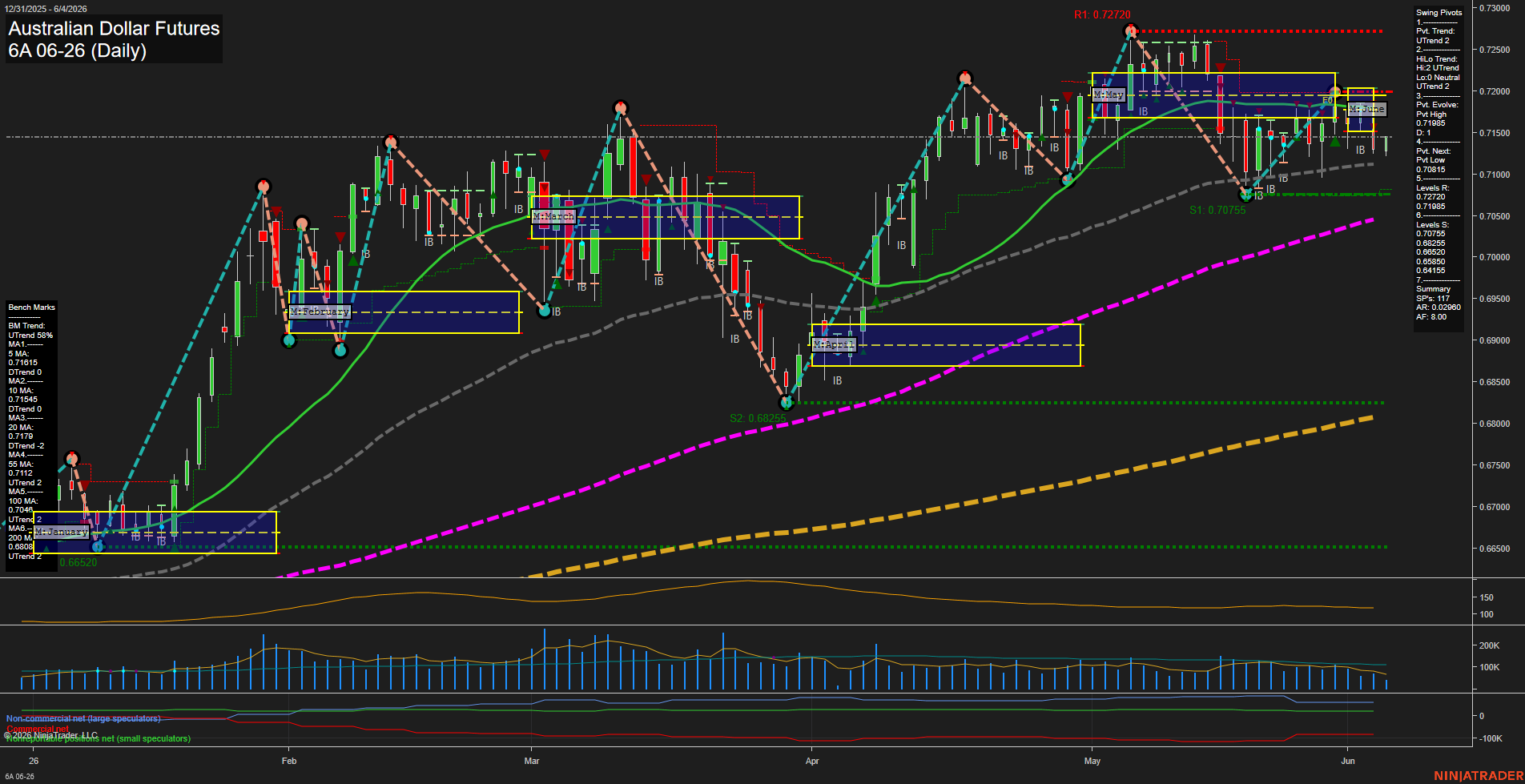
Task: Click the 6A 06-26 (Daily) subtitle
Action: 77,51
